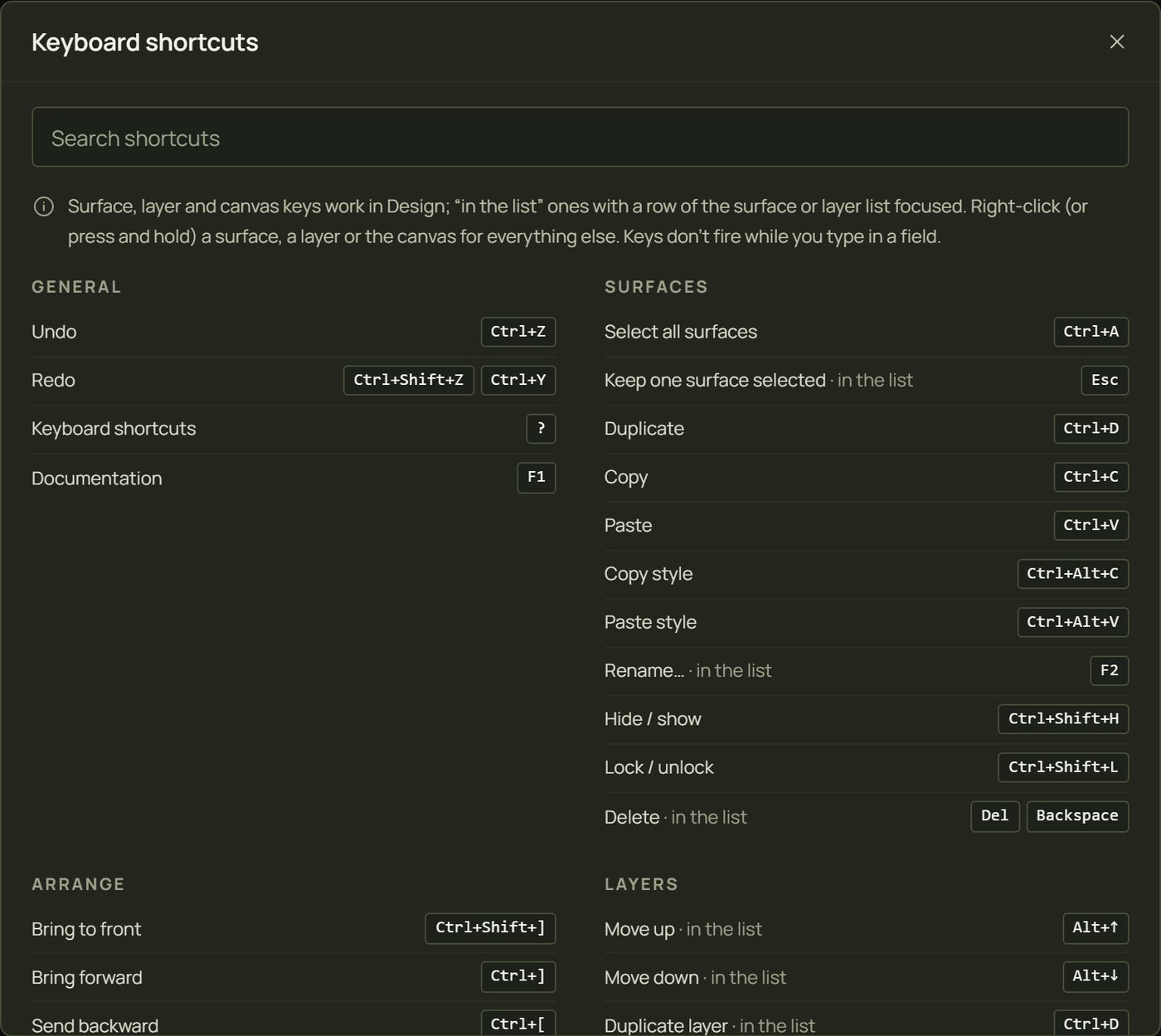Close the Keyboard shortcuts dialog

tap(1117, 41)
